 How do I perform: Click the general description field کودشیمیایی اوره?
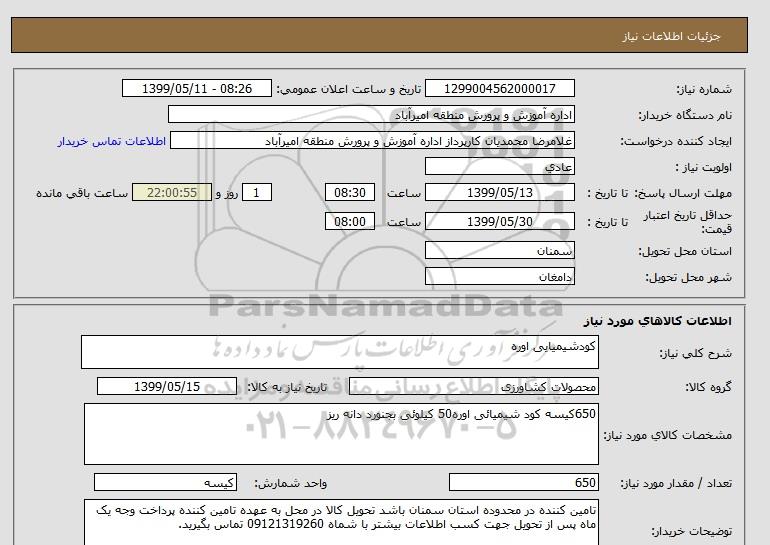[x=340, y=352]
